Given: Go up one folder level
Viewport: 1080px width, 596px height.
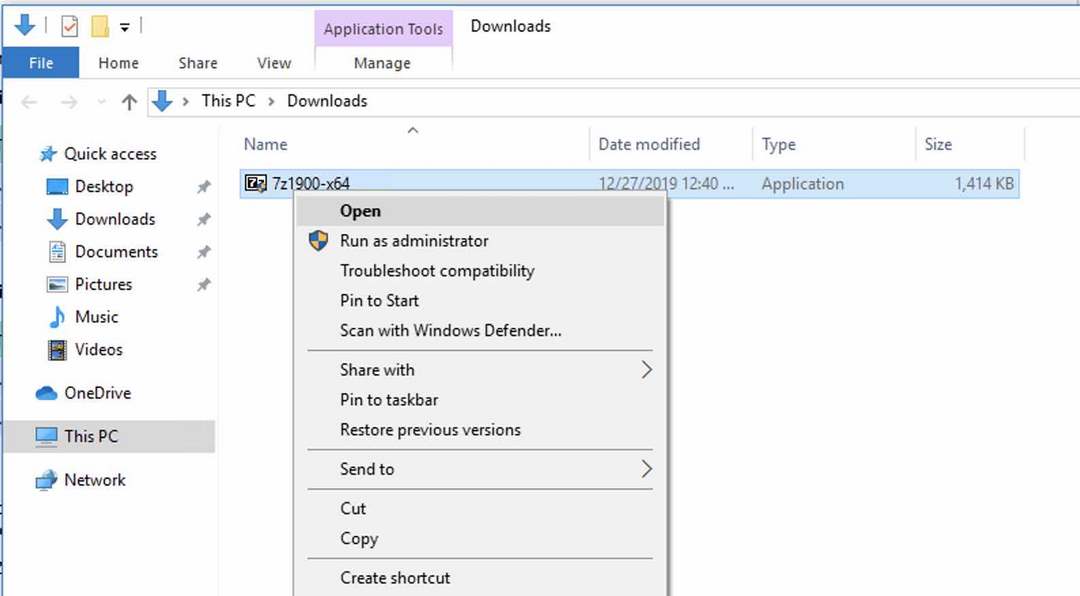Looking at the screenshot, I should coord(129,102).
